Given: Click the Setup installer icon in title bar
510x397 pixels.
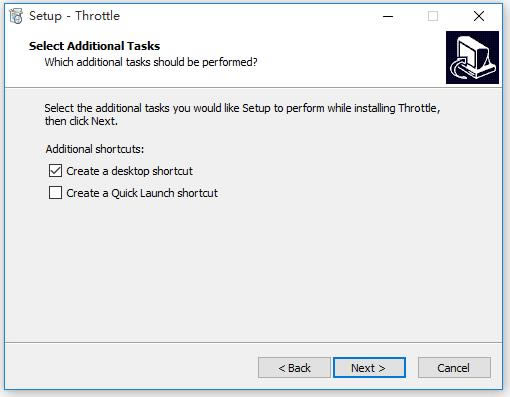Looking at the screenshot, I should (16, 16).
